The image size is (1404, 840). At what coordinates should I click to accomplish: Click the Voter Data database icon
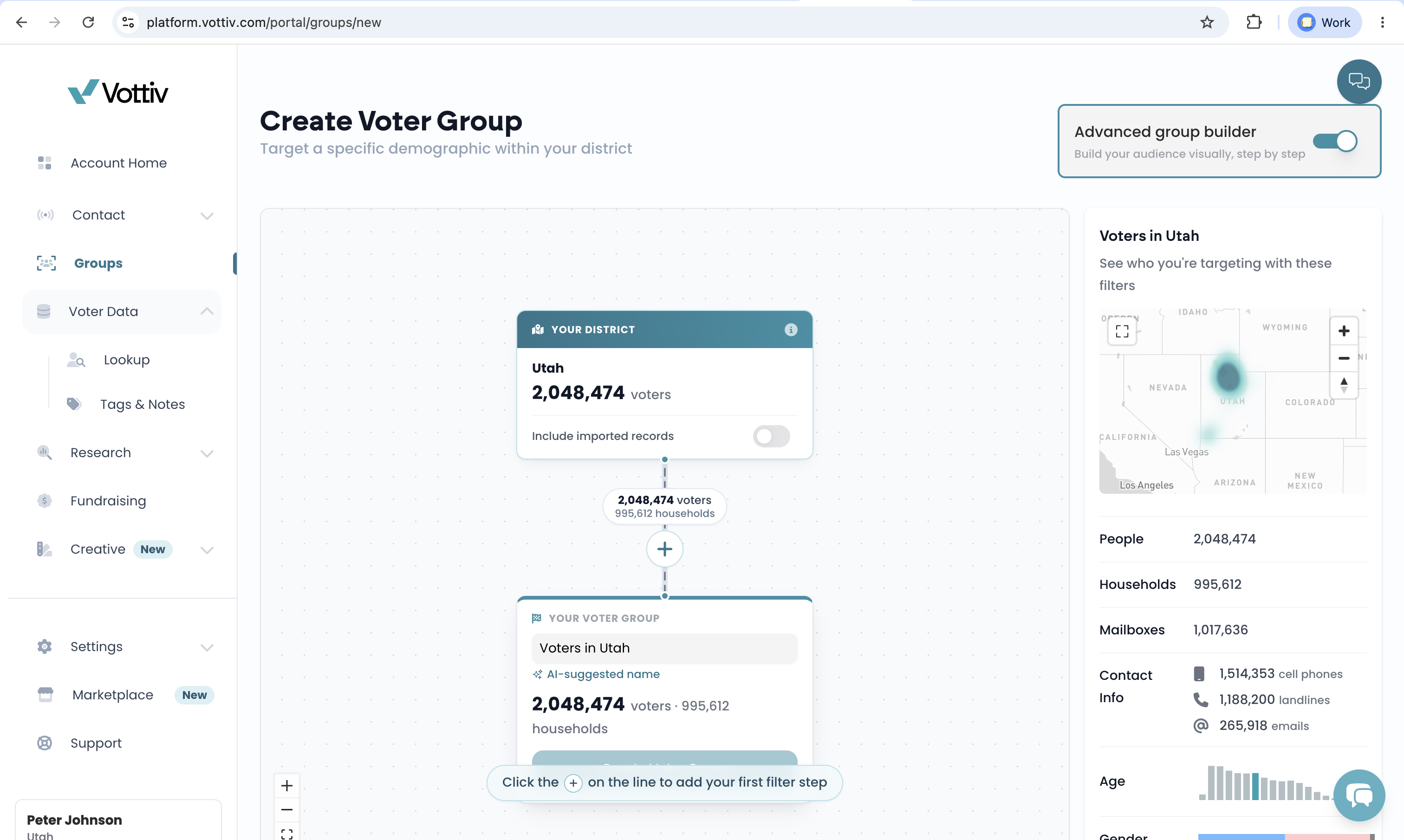click(44, 311)
